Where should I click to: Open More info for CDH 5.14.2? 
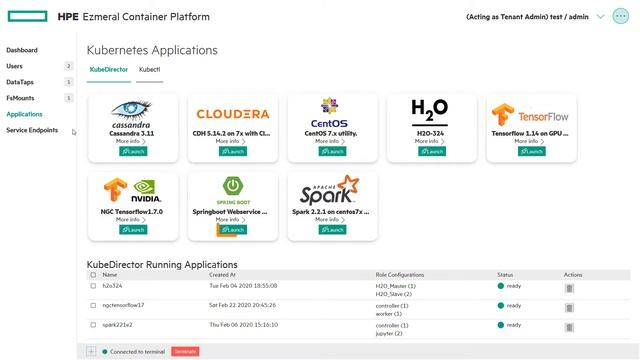click(x=231, y=141)
